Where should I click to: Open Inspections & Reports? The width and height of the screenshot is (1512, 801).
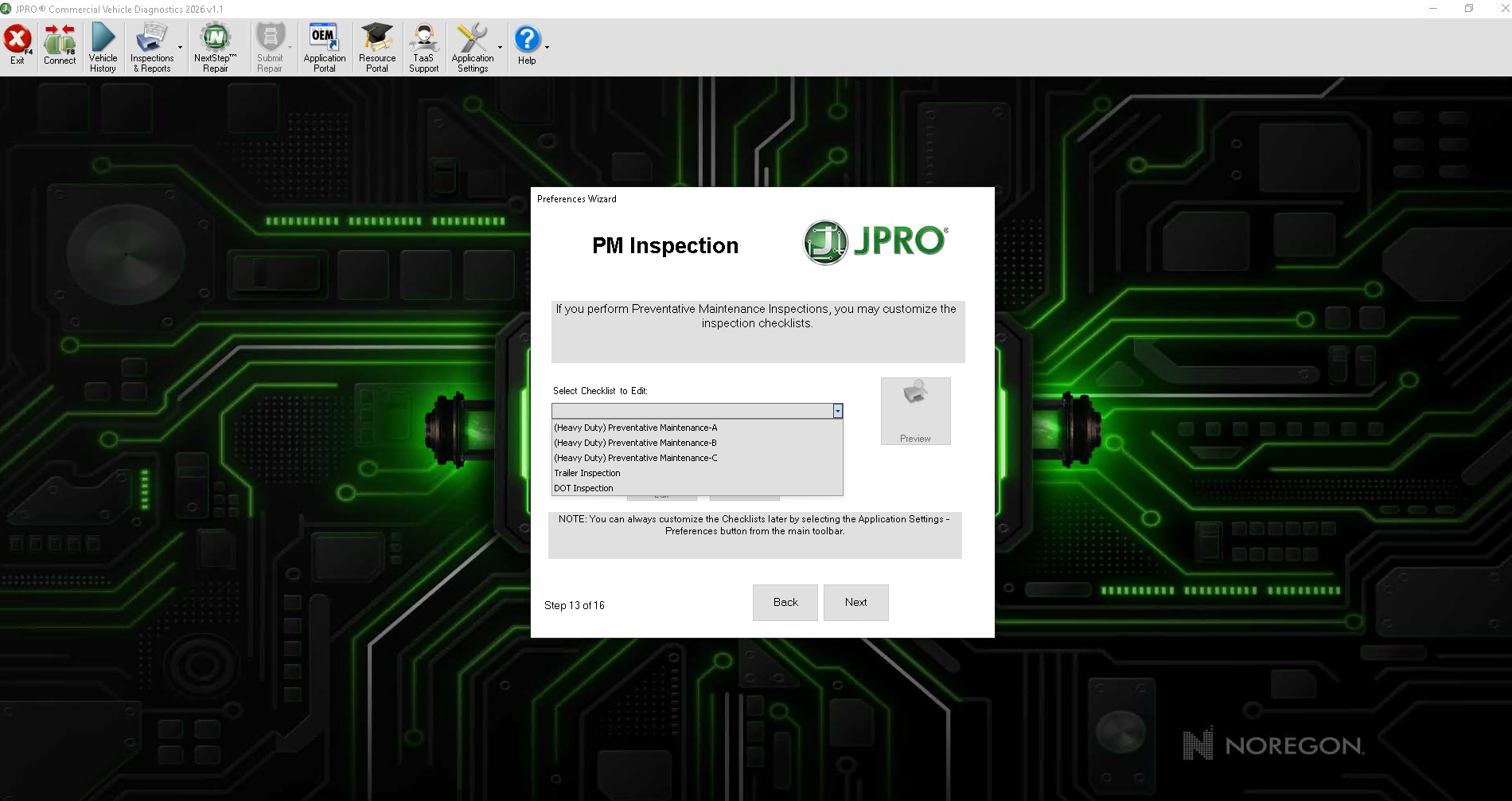tap(152, 48)
